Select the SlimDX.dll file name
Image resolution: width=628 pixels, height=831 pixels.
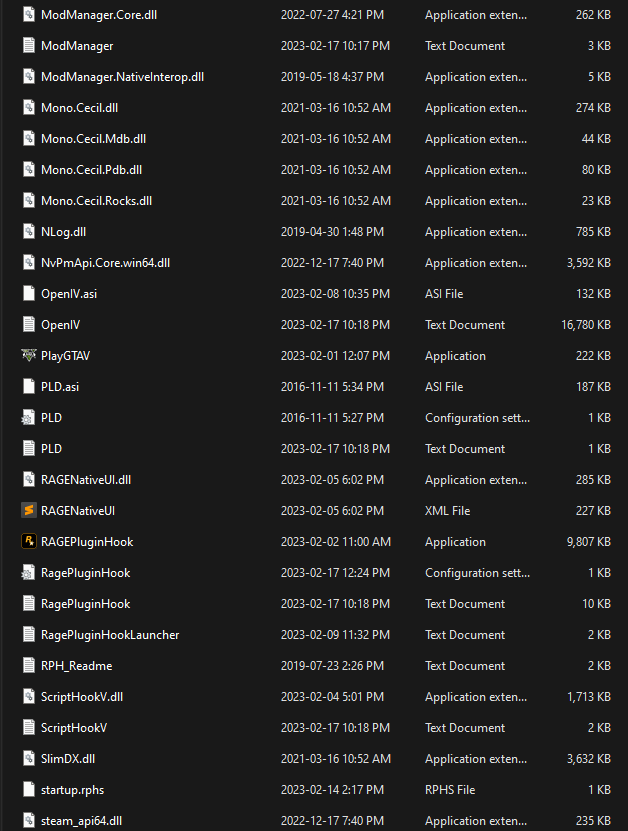point(68,759)
